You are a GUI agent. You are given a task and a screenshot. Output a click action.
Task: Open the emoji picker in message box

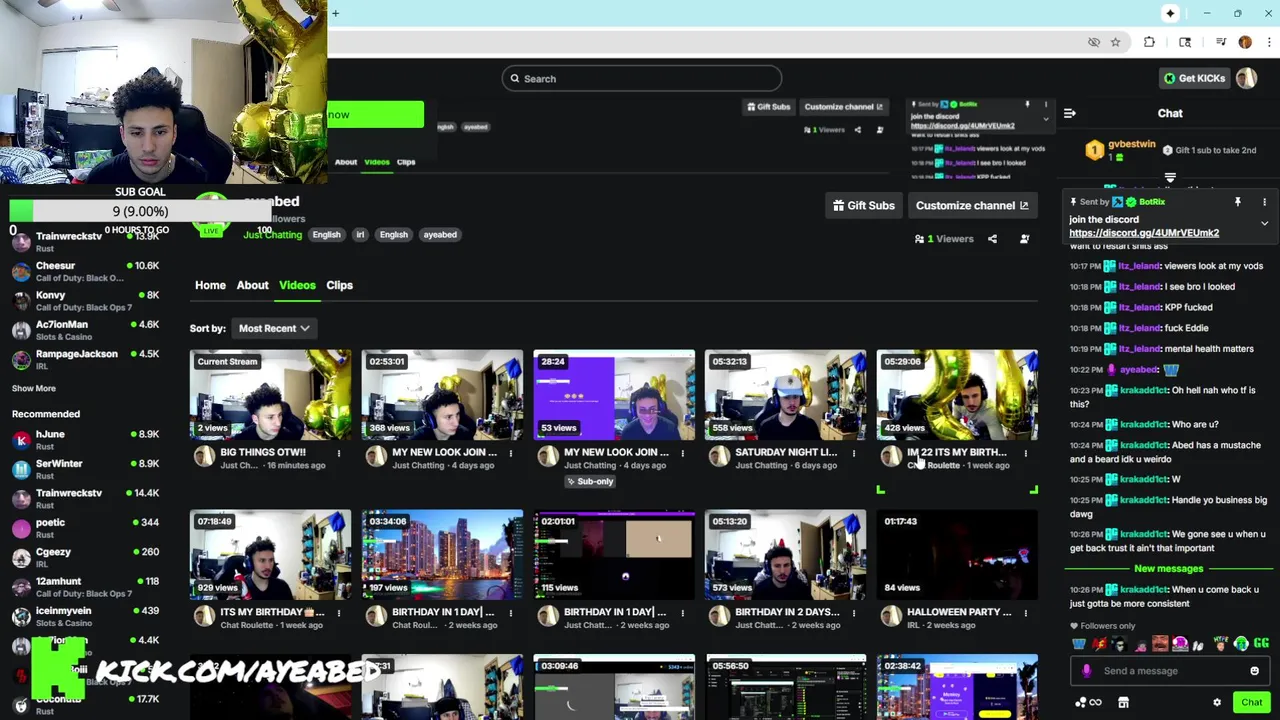click(x=1254, y=671)
